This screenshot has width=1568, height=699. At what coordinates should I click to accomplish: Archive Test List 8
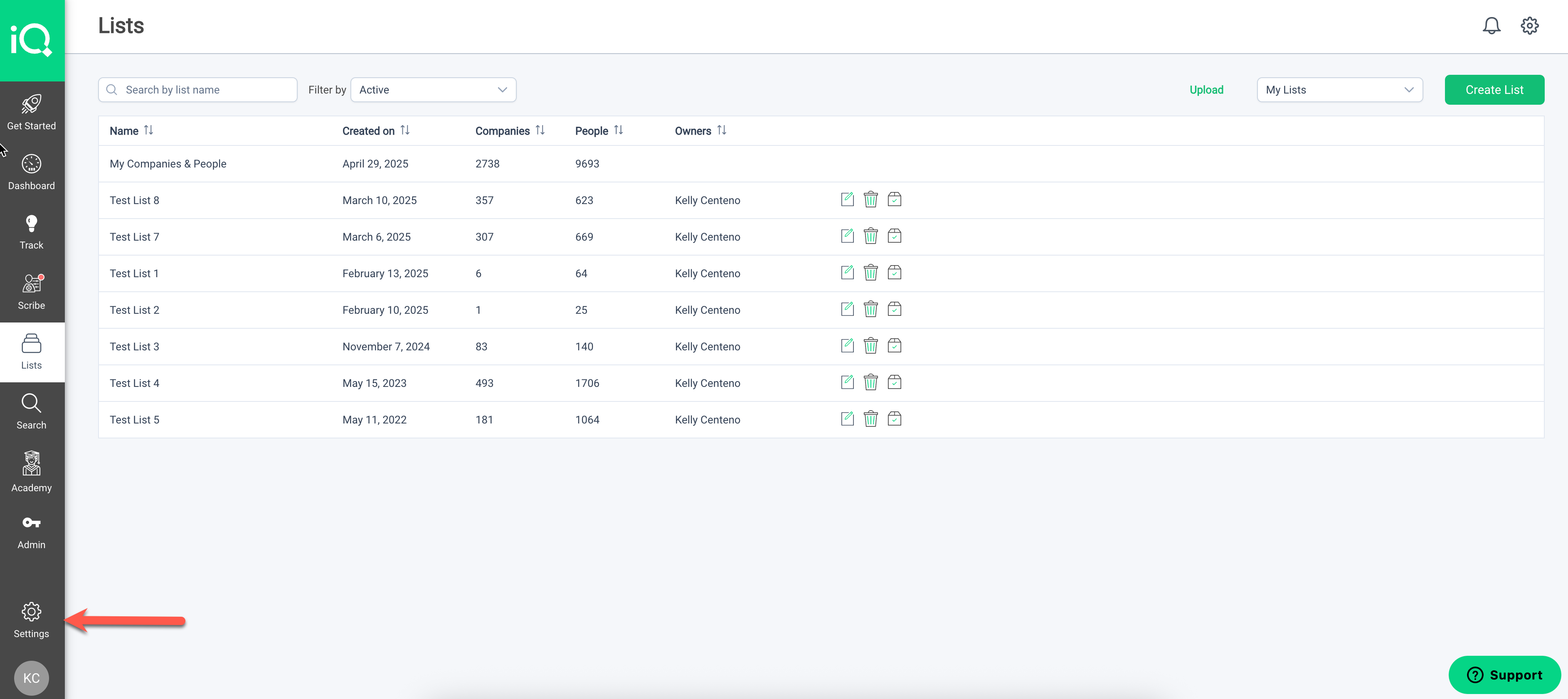(x=894, y=199)
